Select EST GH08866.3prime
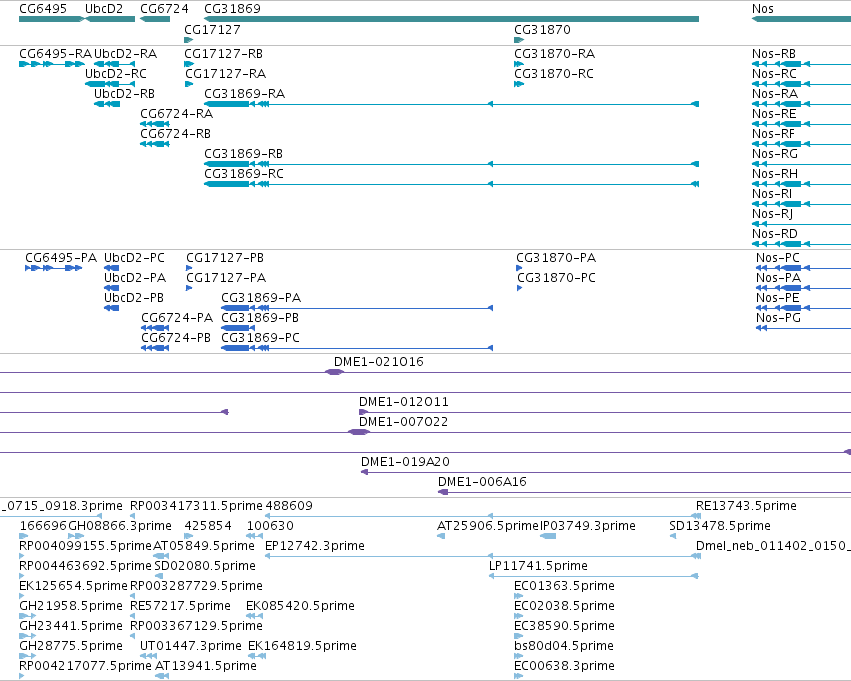Image resolution: width=851 pixels, height=681 pixels. pyautogui.click(x=120, y=526)
